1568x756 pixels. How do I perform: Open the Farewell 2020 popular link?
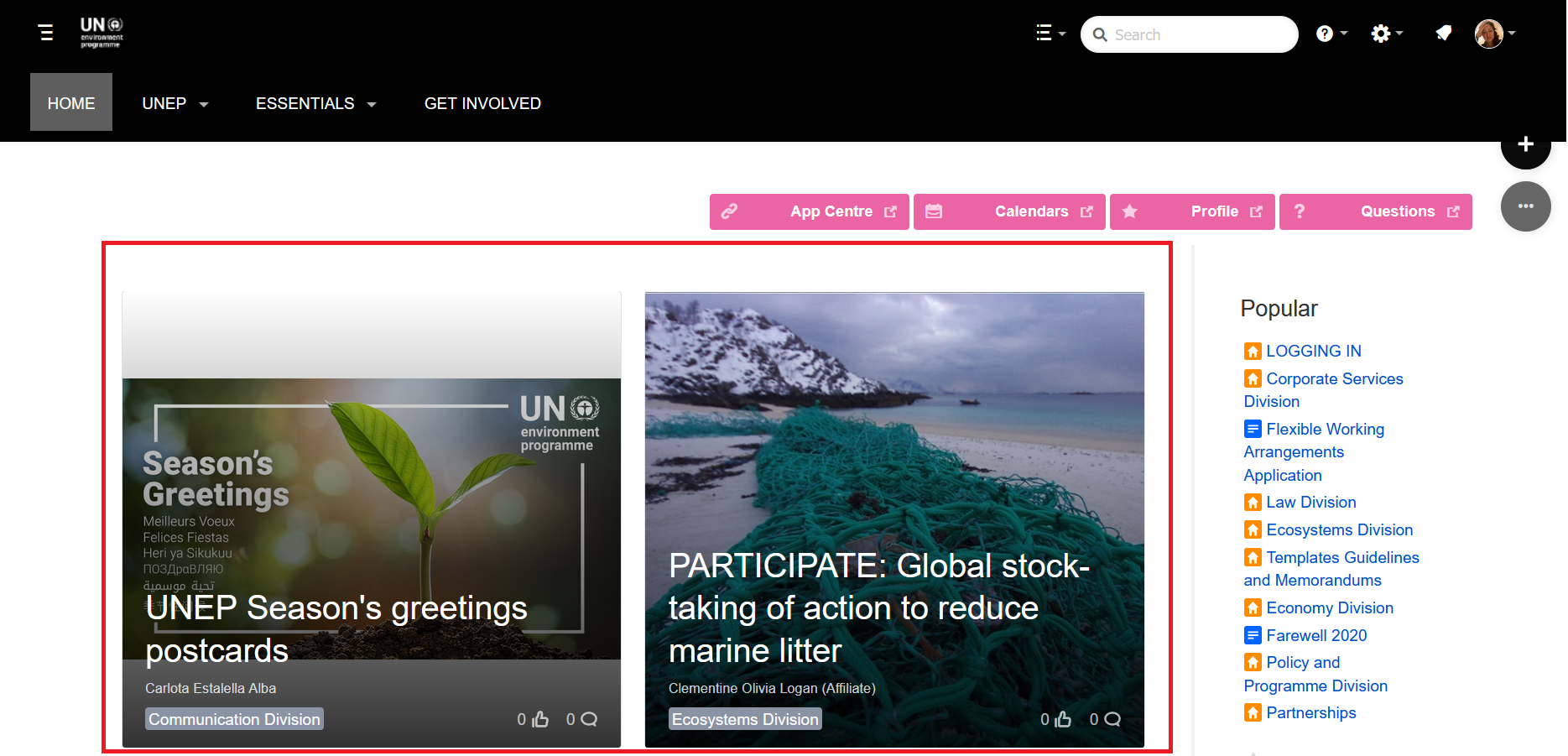coord(1316,635)
